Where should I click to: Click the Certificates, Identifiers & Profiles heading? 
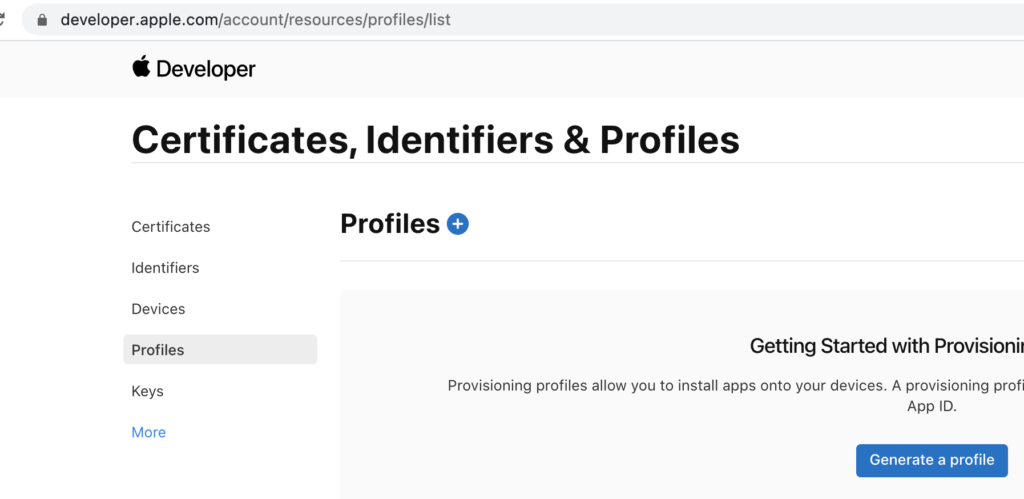436,140
